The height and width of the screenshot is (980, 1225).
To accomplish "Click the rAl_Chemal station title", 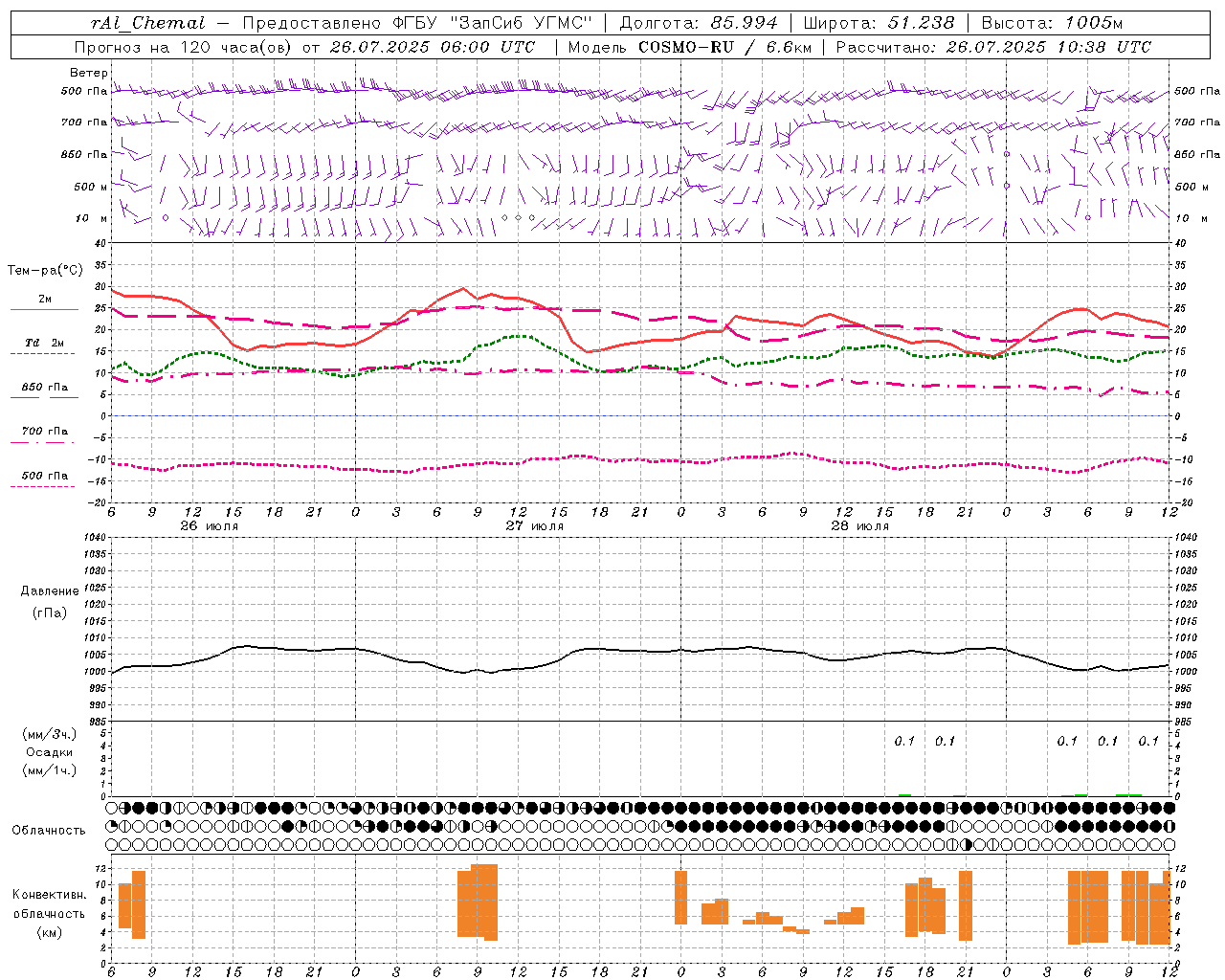I will pos(147,23).
